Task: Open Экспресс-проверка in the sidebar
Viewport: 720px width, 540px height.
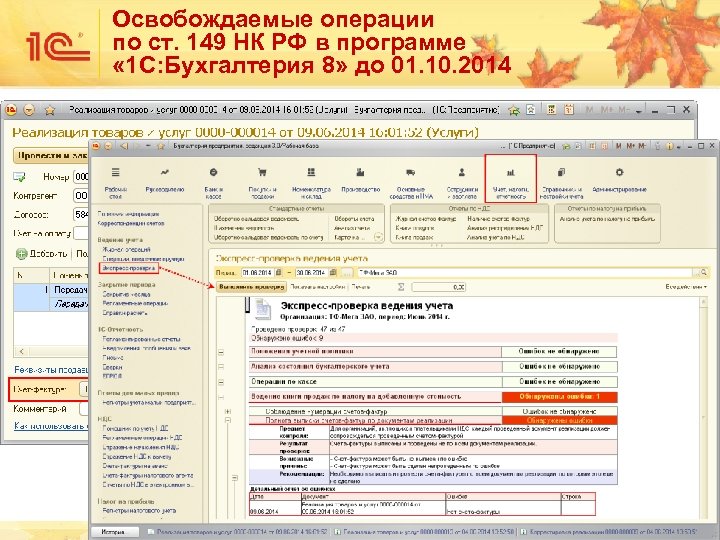Action: point(129,268)
